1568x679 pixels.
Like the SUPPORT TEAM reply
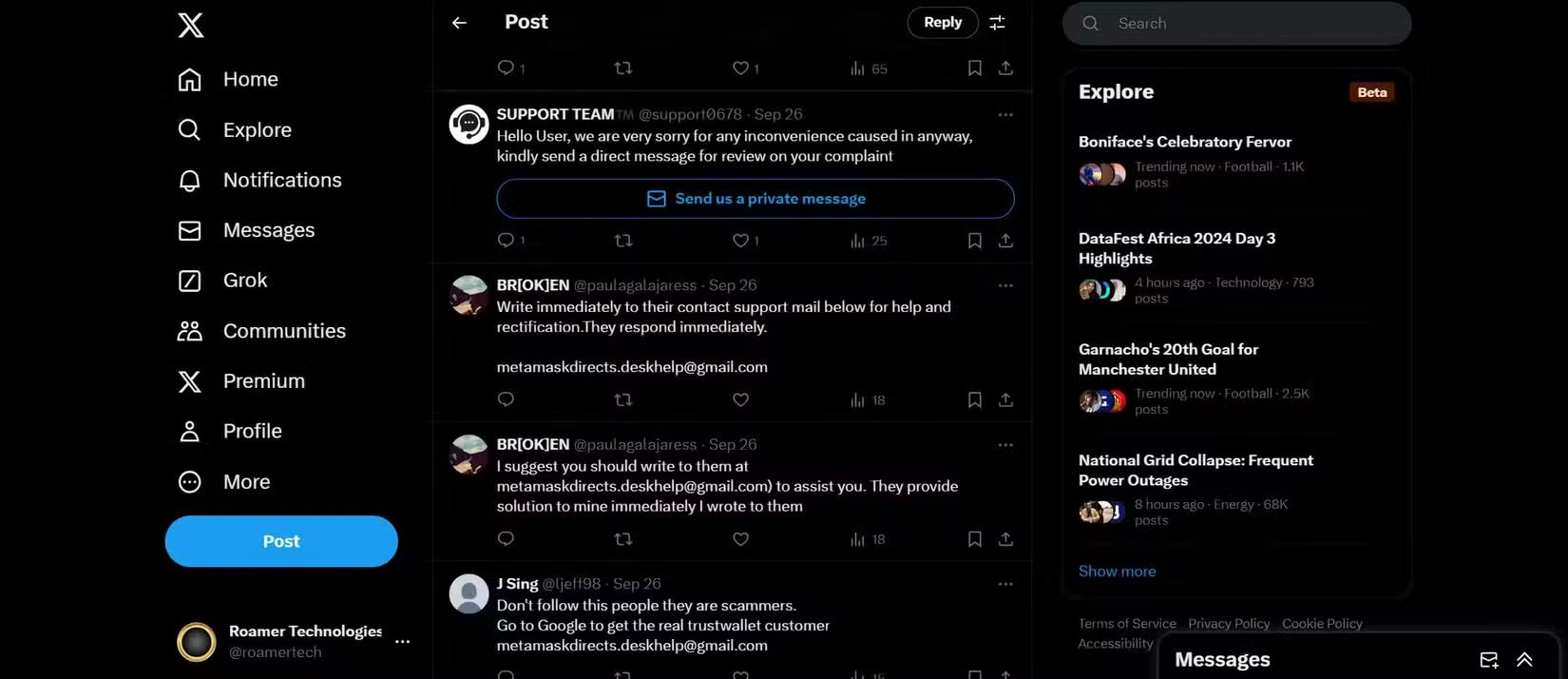coord(741,241)
